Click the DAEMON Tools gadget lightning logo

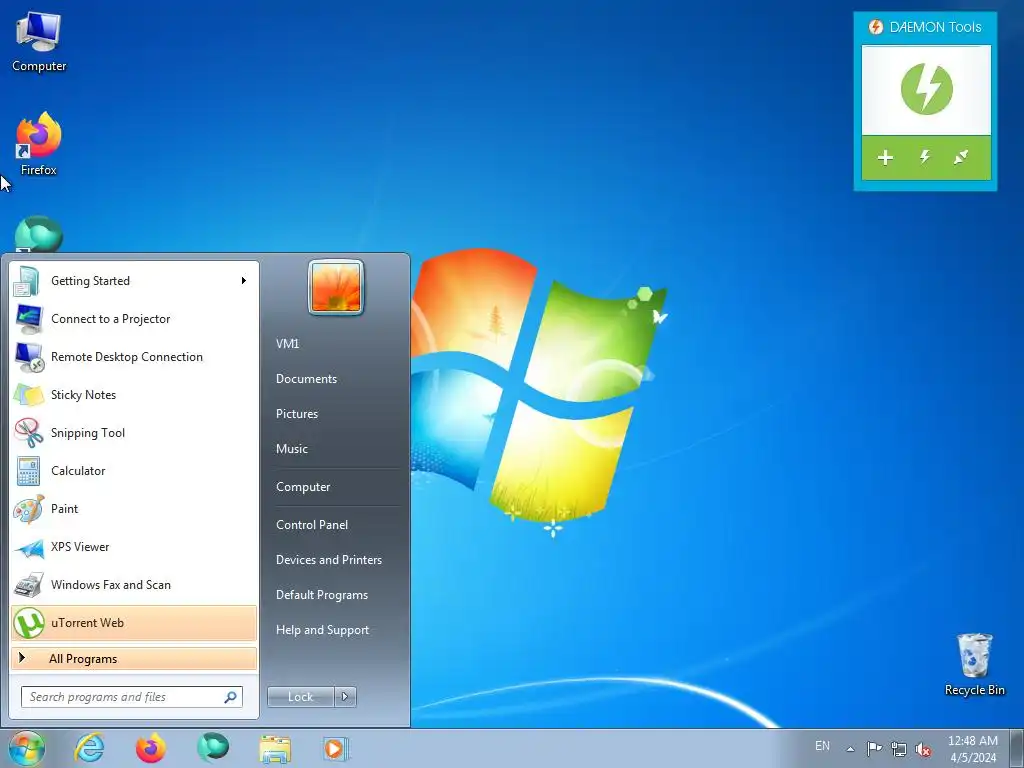(x=926, y=89)
